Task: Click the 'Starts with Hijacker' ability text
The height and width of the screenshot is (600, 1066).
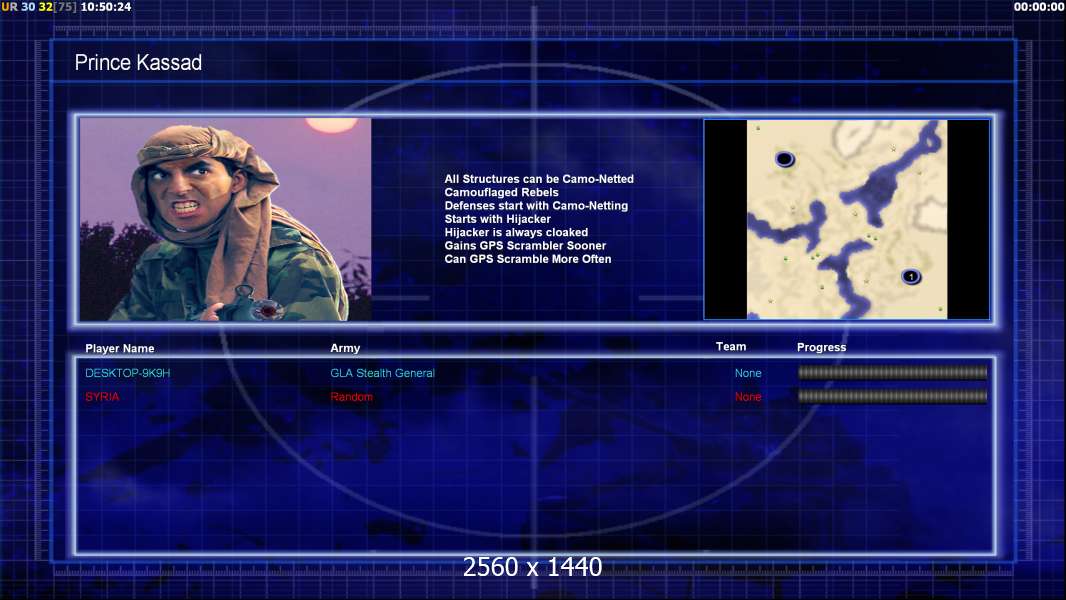Action: tap(498, 219)
